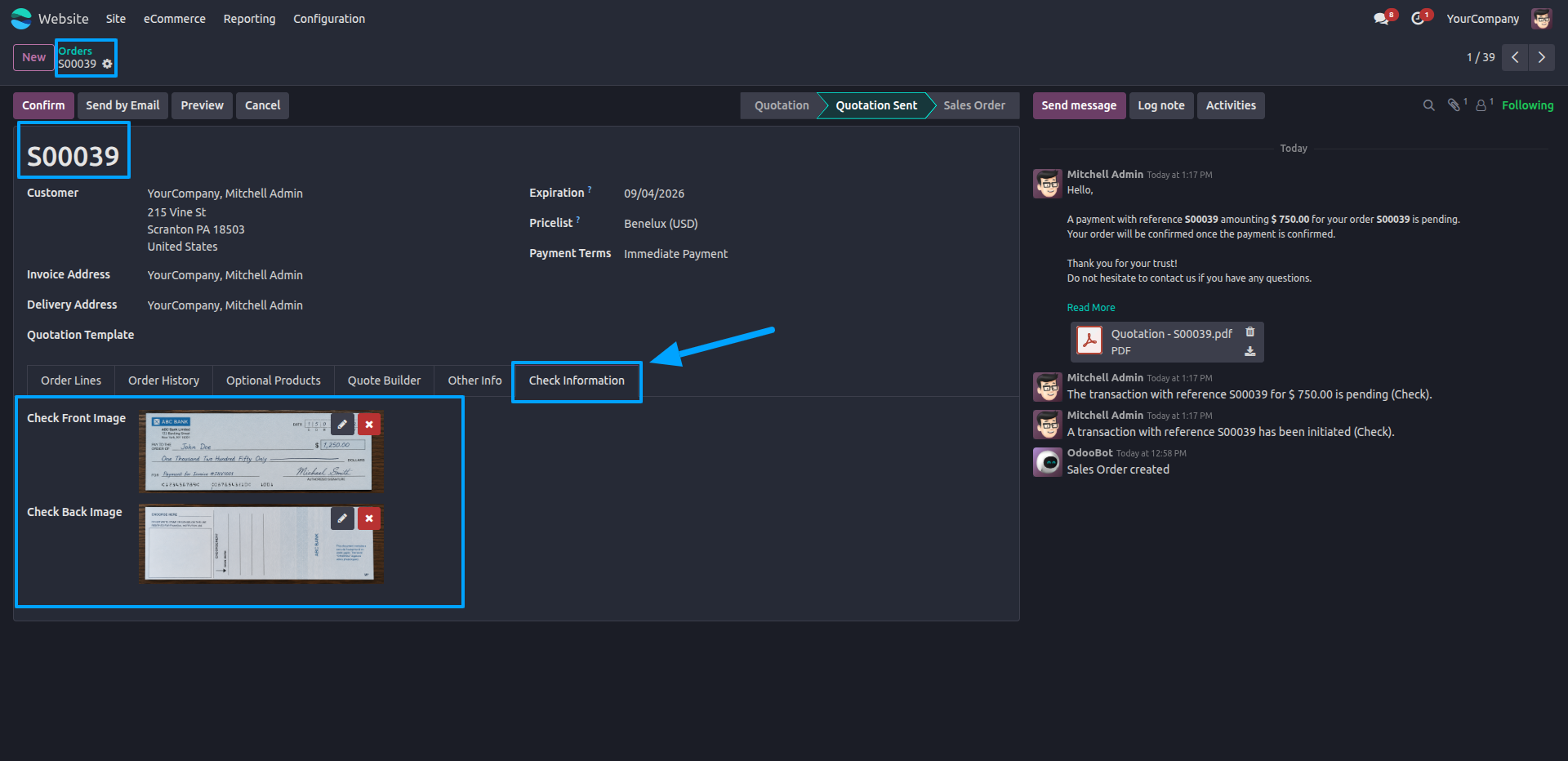Open the Configuration menu
Viewport: 1568px width, 761px height.
pyautogui.click(x=329, y=19)
